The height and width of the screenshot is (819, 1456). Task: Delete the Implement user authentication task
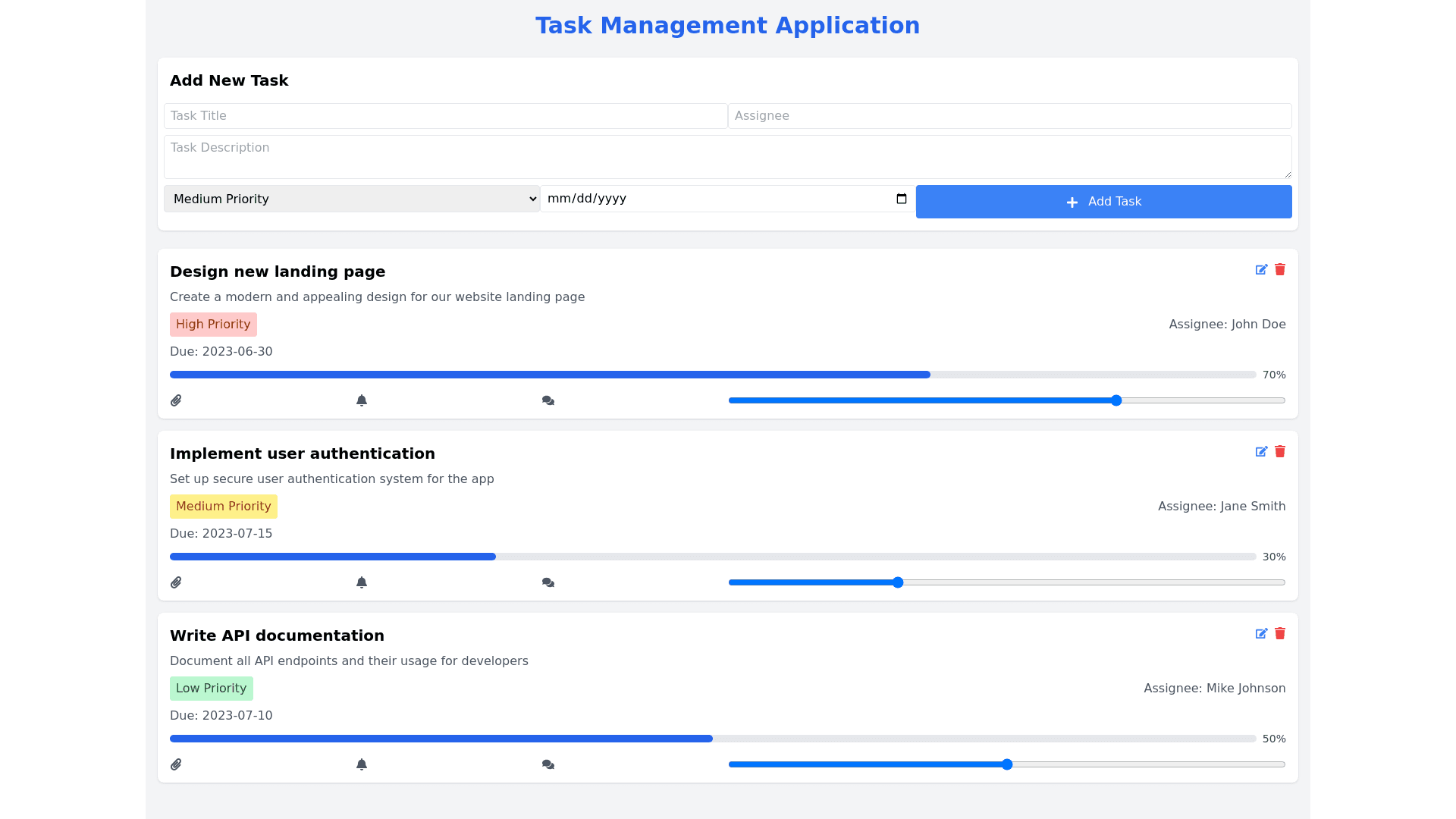click(1280, 452)
